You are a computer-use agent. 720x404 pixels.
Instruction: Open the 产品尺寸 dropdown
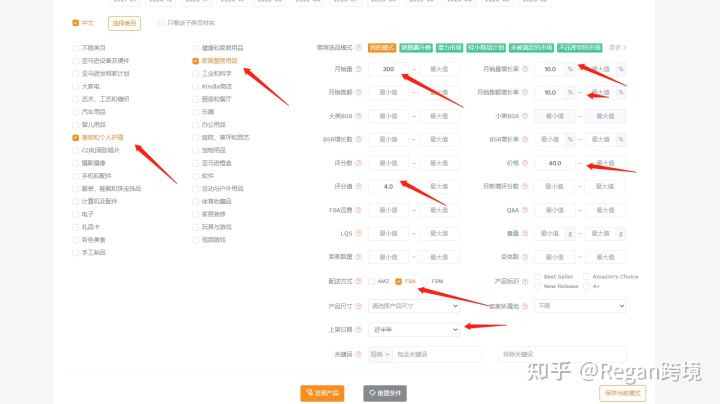tap(414, 306)
